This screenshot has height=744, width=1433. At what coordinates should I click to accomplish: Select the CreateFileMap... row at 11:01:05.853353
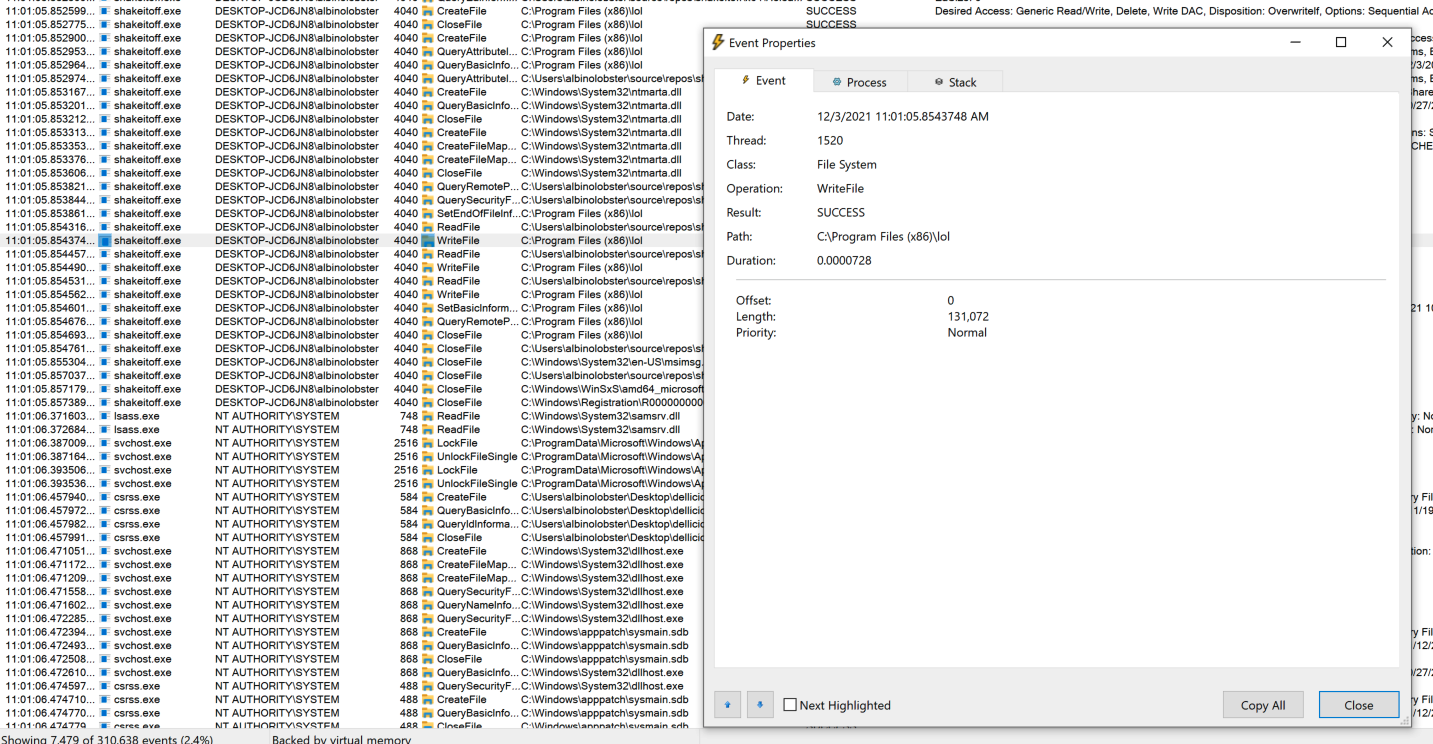(352, 146)
